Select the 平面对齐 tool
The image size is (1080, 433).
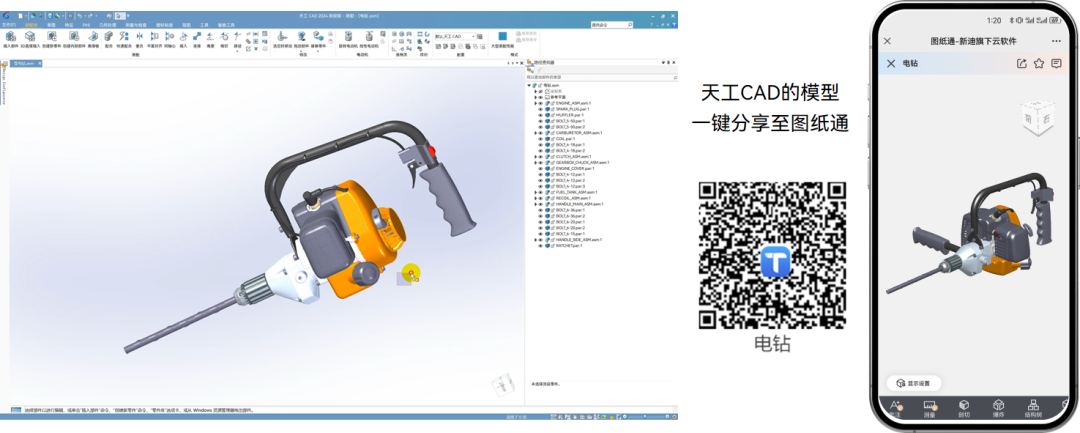point(154,38)
